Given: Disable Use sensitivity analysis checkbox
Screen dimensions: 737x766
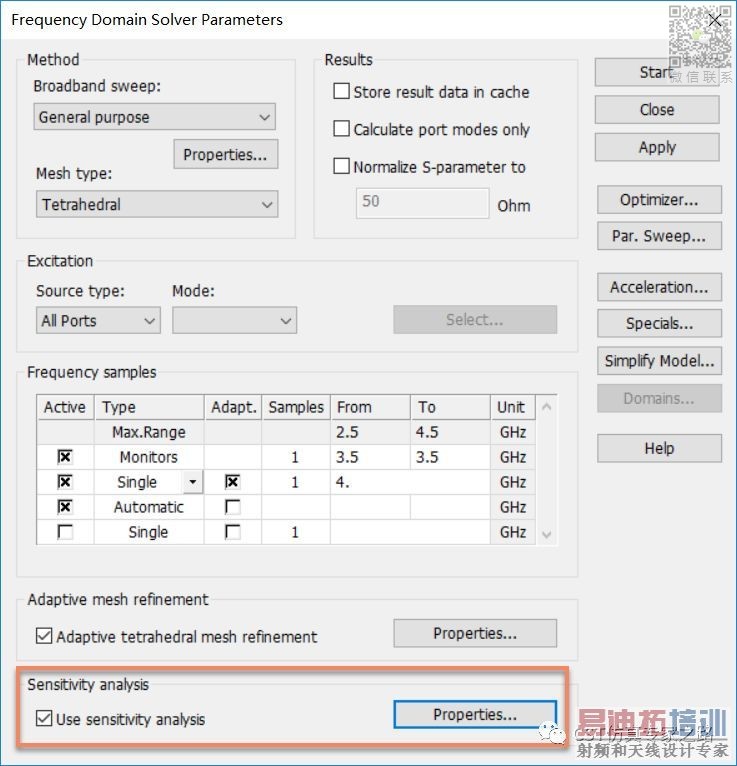Looking at the screenshot, I should click(44, 719).
